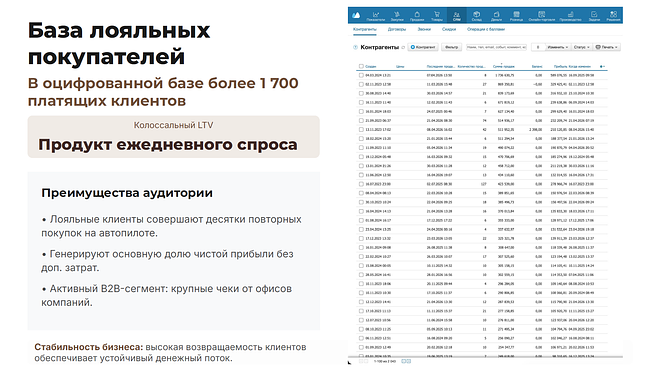The image size is (660, 371).
Task: Click the Стабильность бизнеса bold text
Action: 89,347
